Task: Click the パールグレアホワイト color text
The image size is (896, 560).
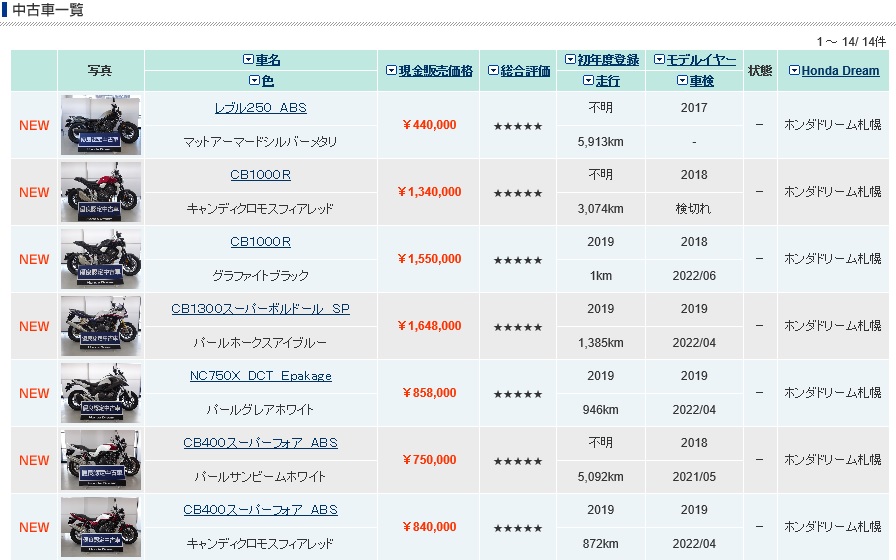Action: coord(261,410)
